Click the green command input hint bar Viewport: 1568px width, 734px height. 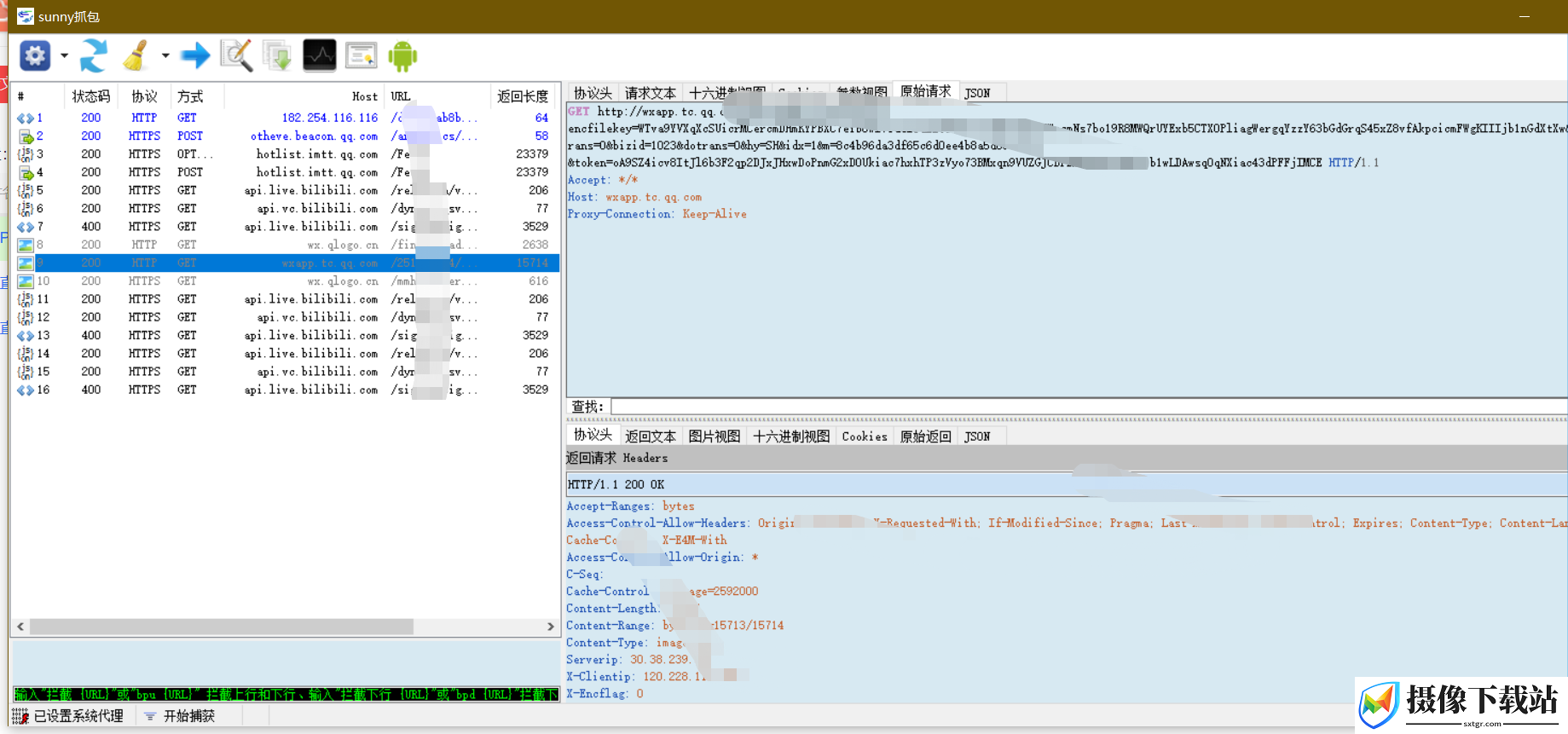(x=286, y=695)
